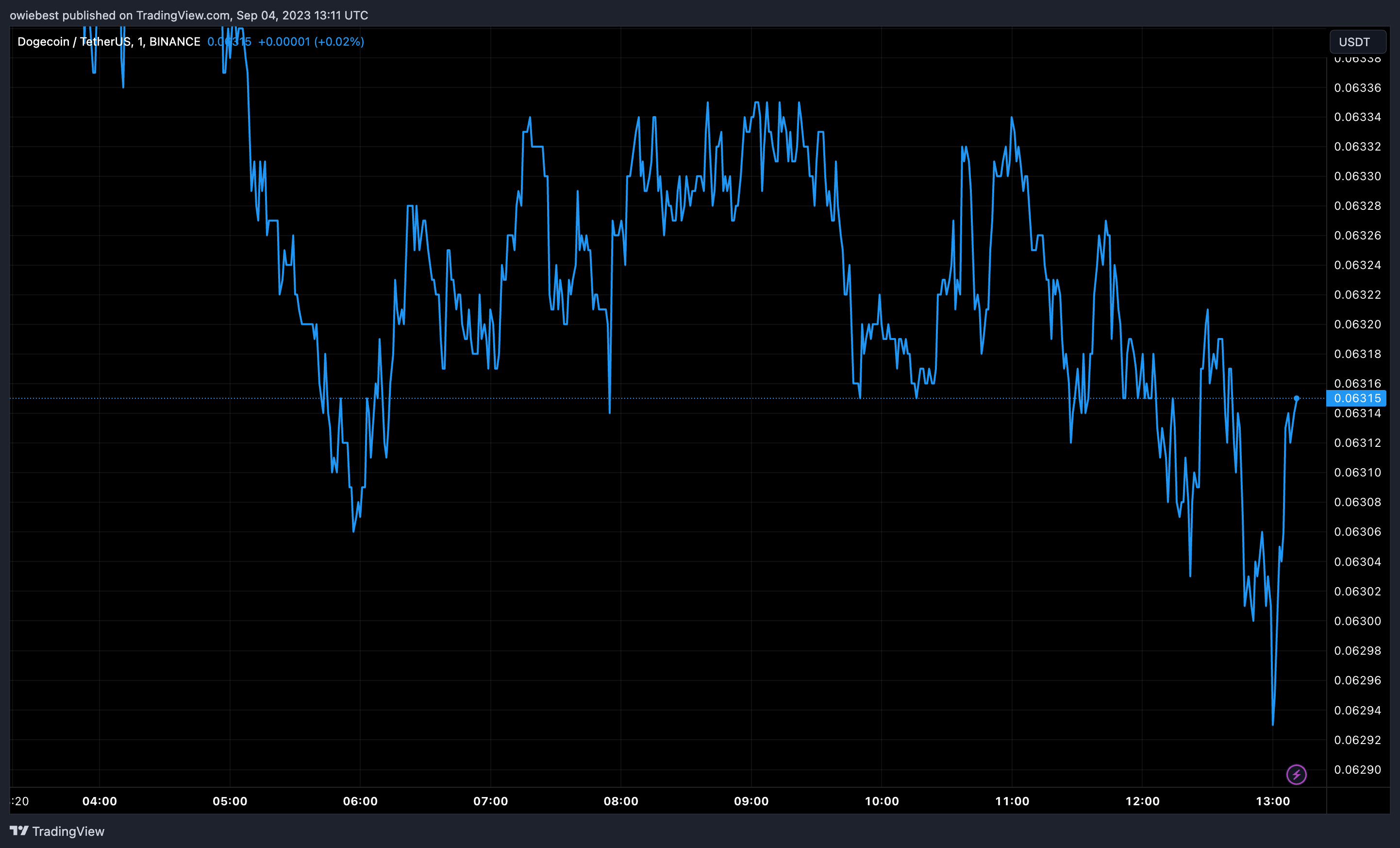Click the 0.06328 price axis label
1400x848 pixels.
[1357, 206]
